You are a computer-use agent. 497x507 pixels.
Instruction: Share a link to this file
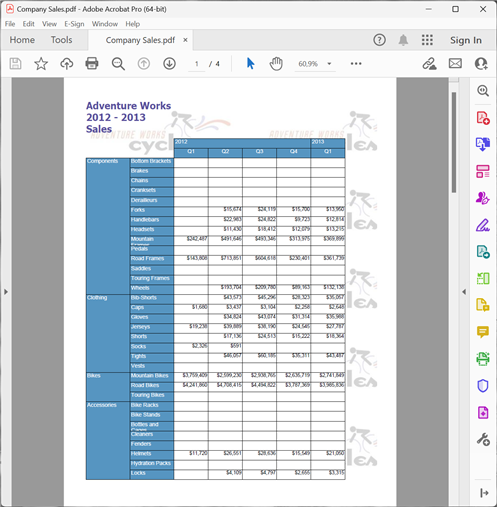[429, 64]
